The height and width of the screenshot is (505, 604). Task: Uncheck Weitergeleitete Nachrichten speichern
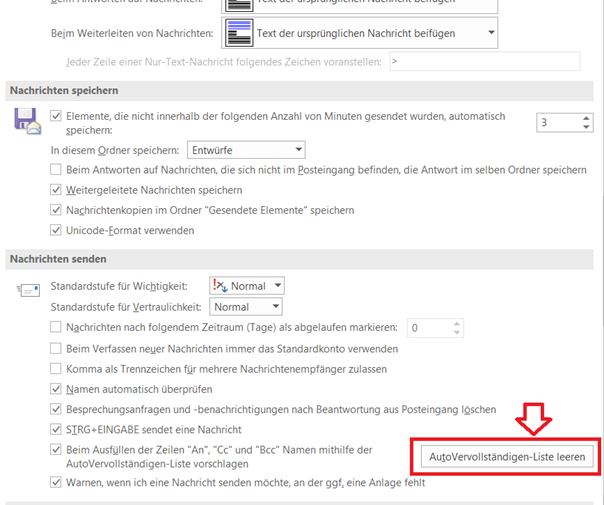56,190
